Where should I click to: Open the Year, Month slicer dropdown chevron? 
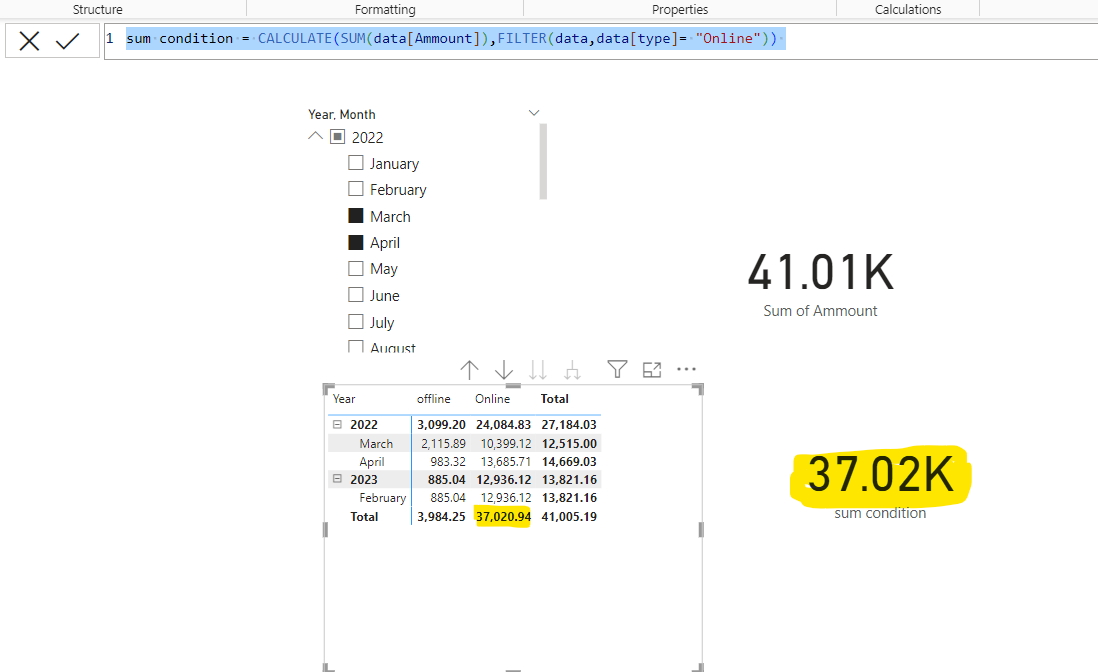pyautogui.click(x=534, y=113)
